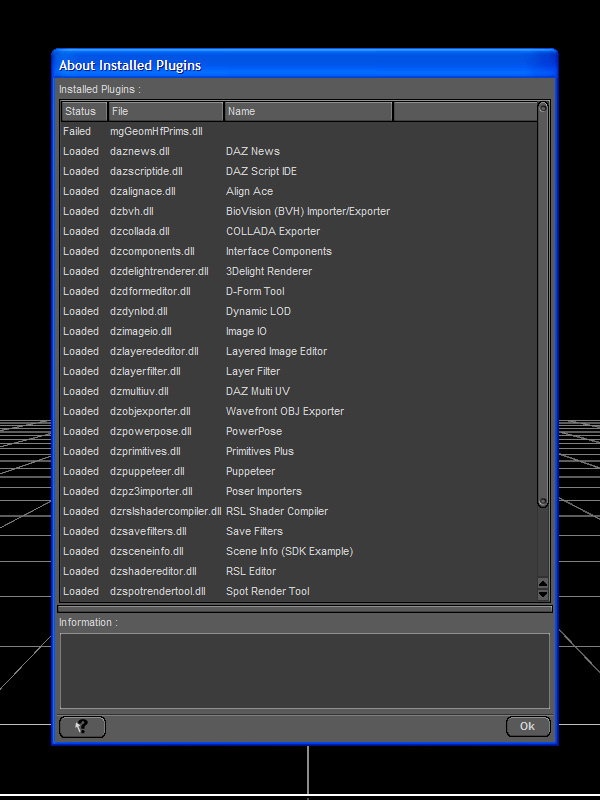Select the Dynamic LOD row
This screenshot has height=800, width=600.
(299, 311)
